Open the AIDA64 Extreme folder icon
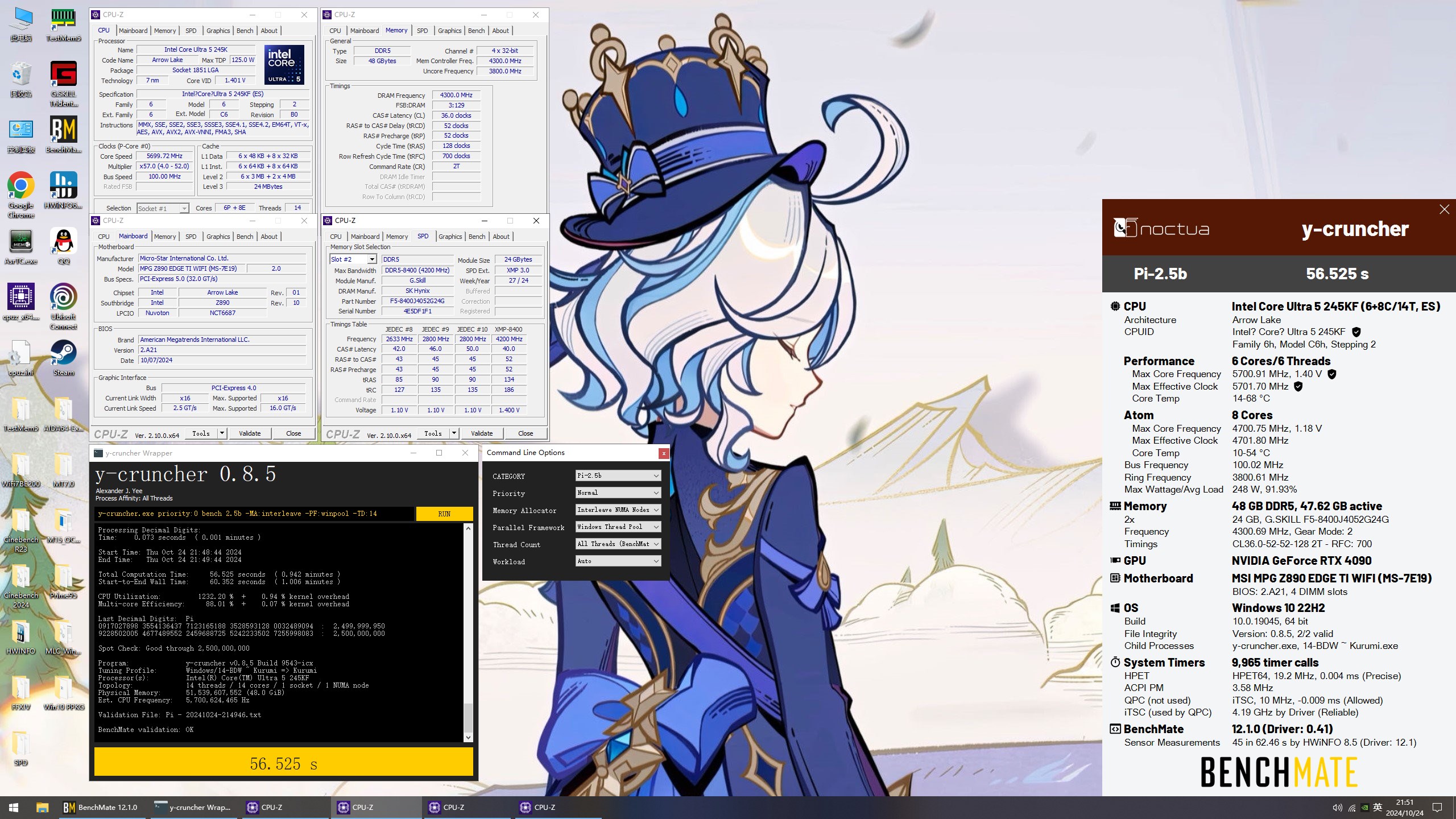1456x819 pixels. 63,413
